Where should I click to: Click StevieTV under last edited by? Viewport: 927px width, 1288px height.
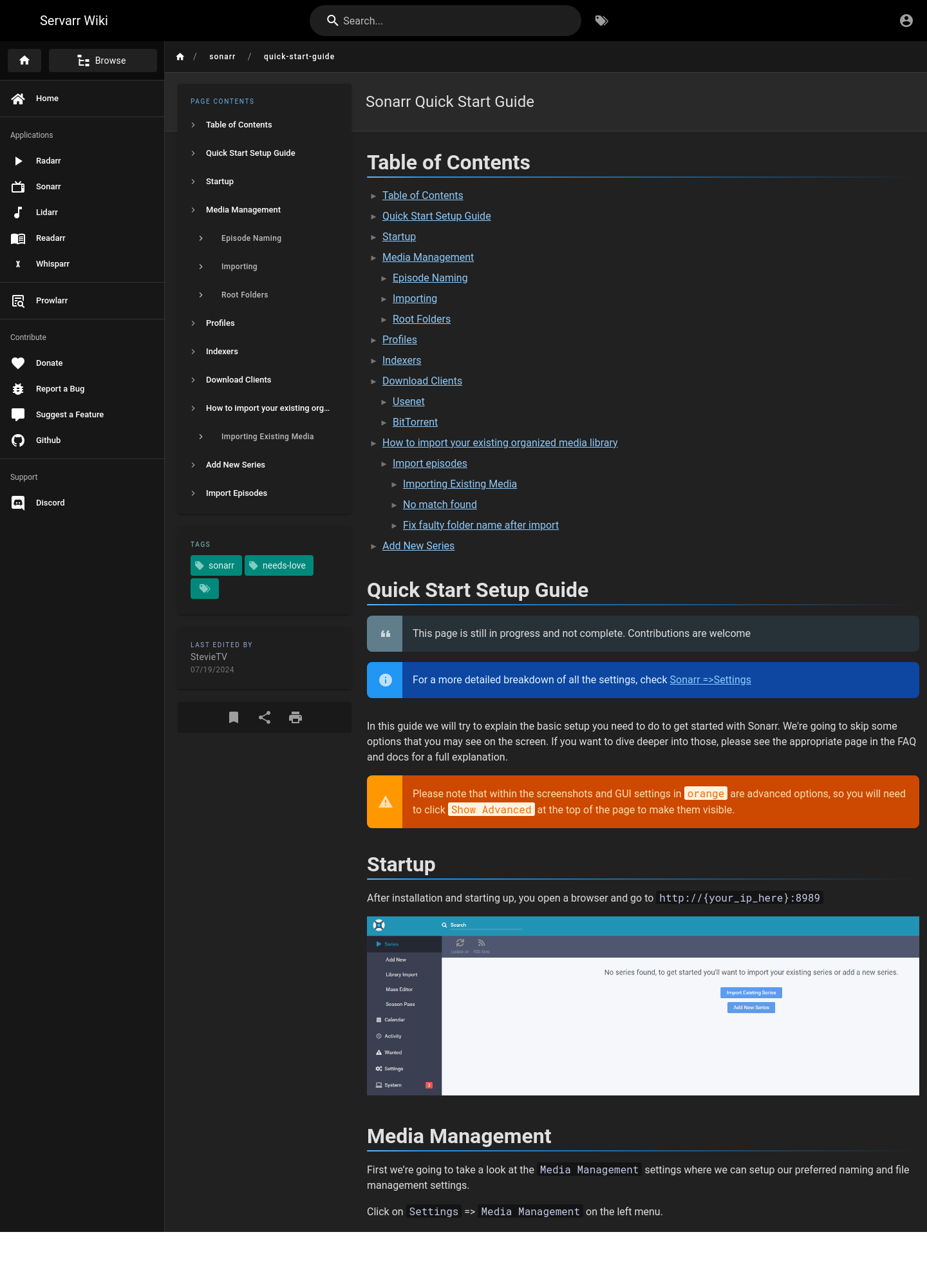click(209, 657)
